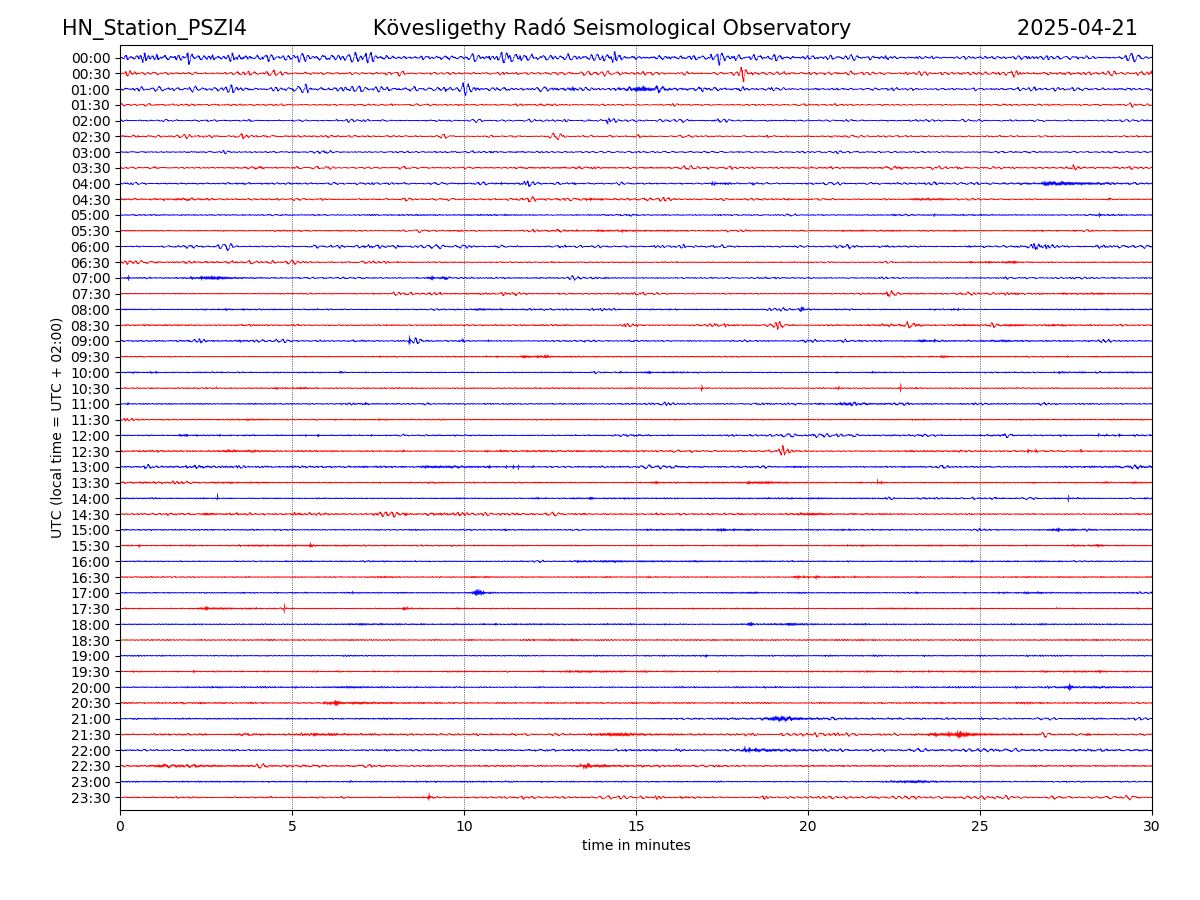This screenshot has width=1200, height=900.
Task: Click the red spike on the 00:30 trace
Action: 741,73
